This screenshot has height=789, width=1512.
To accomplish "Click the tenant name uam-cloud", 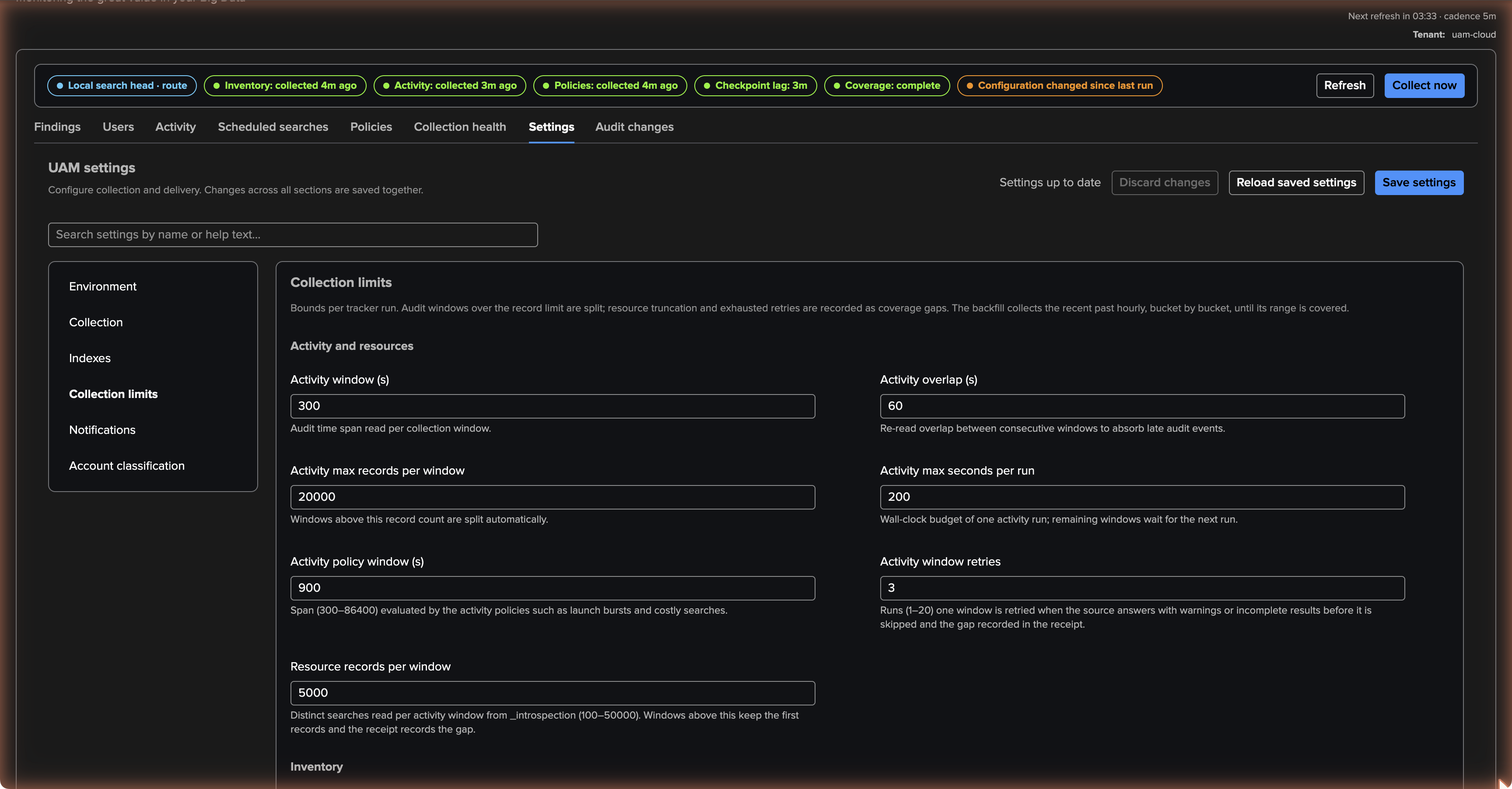I will click(x=1473, y=35).
